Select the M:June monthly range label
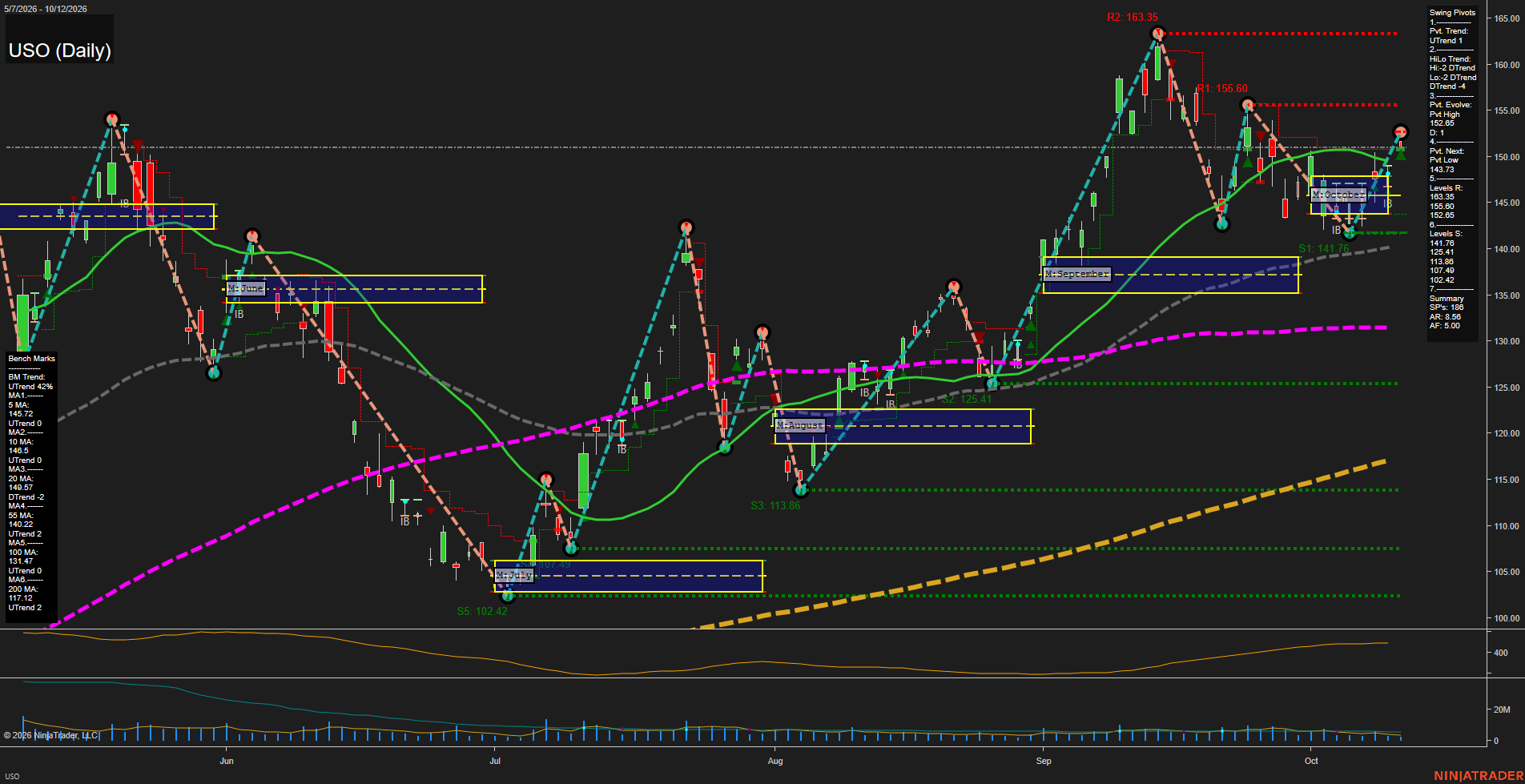 245,288
